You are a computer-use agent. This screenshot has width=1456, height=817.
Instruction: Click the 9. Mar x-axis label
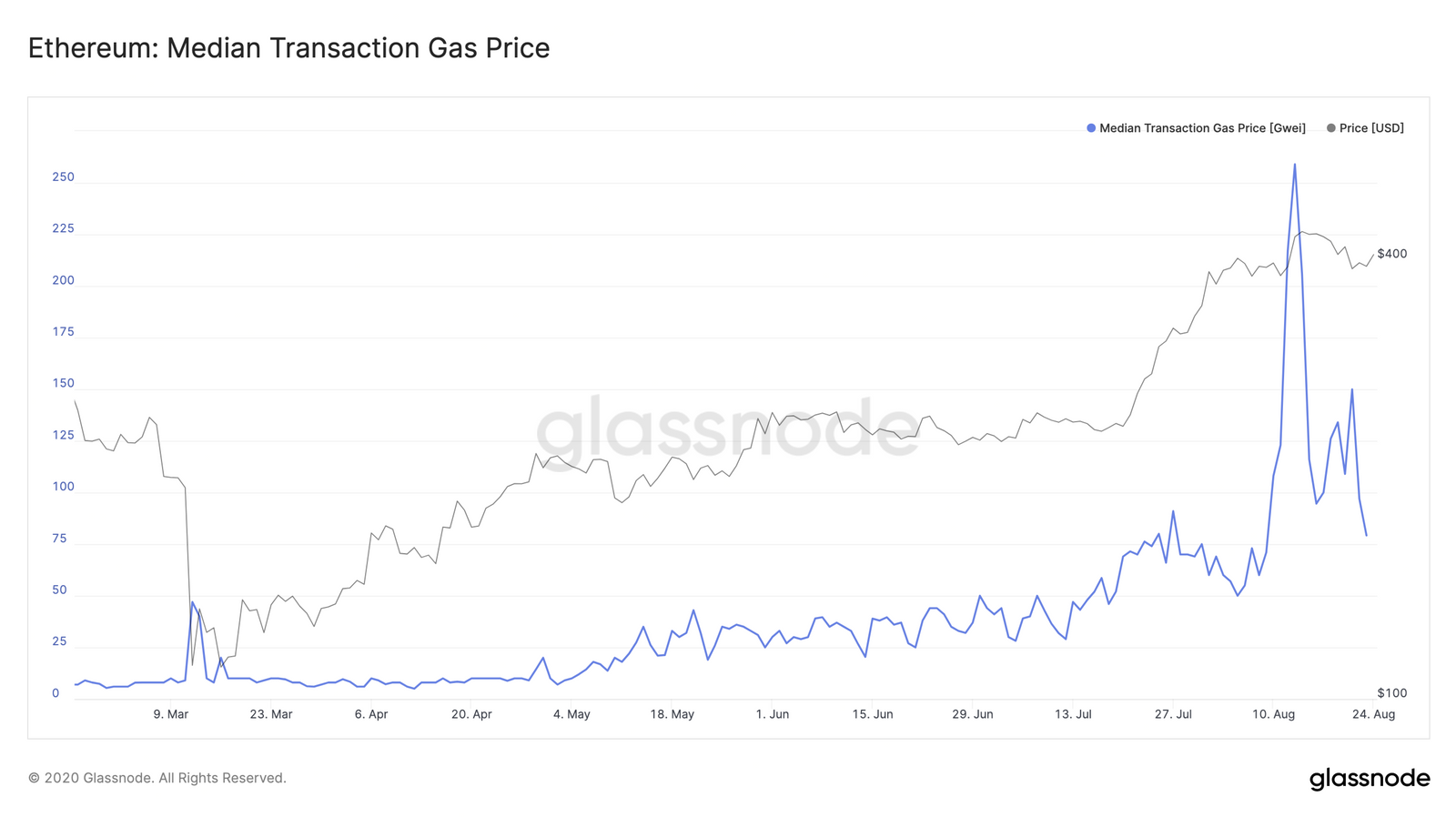click(171, 714)
